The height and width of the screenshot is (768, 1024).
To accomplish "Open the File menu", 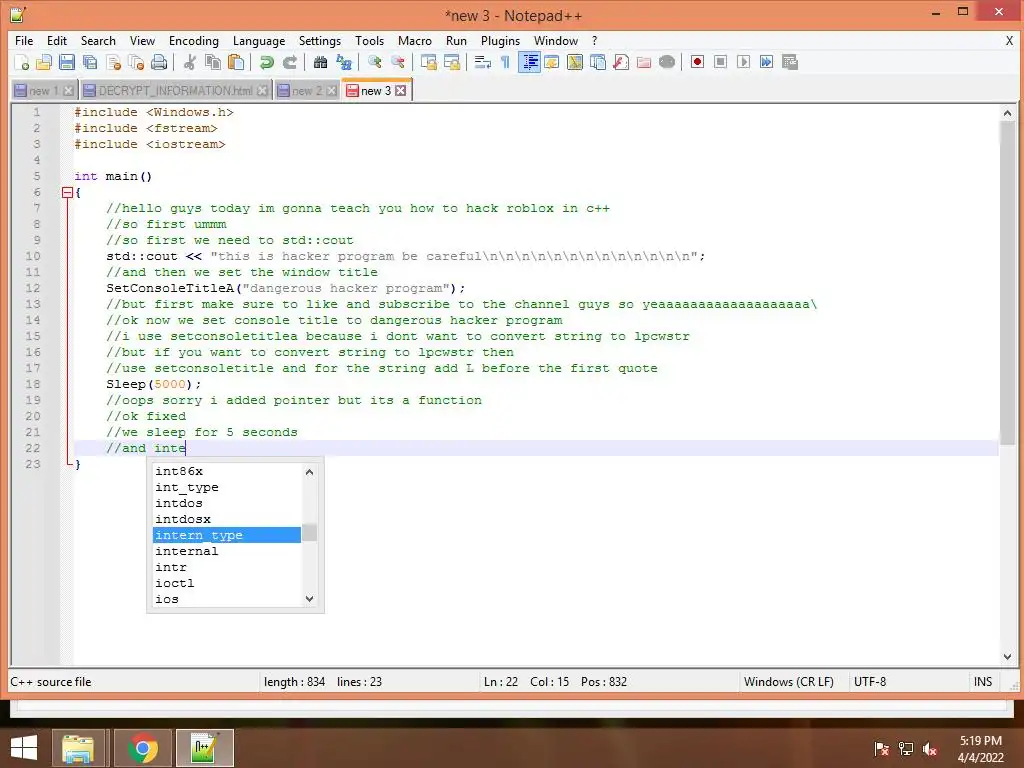I will (x=24, y=40).
